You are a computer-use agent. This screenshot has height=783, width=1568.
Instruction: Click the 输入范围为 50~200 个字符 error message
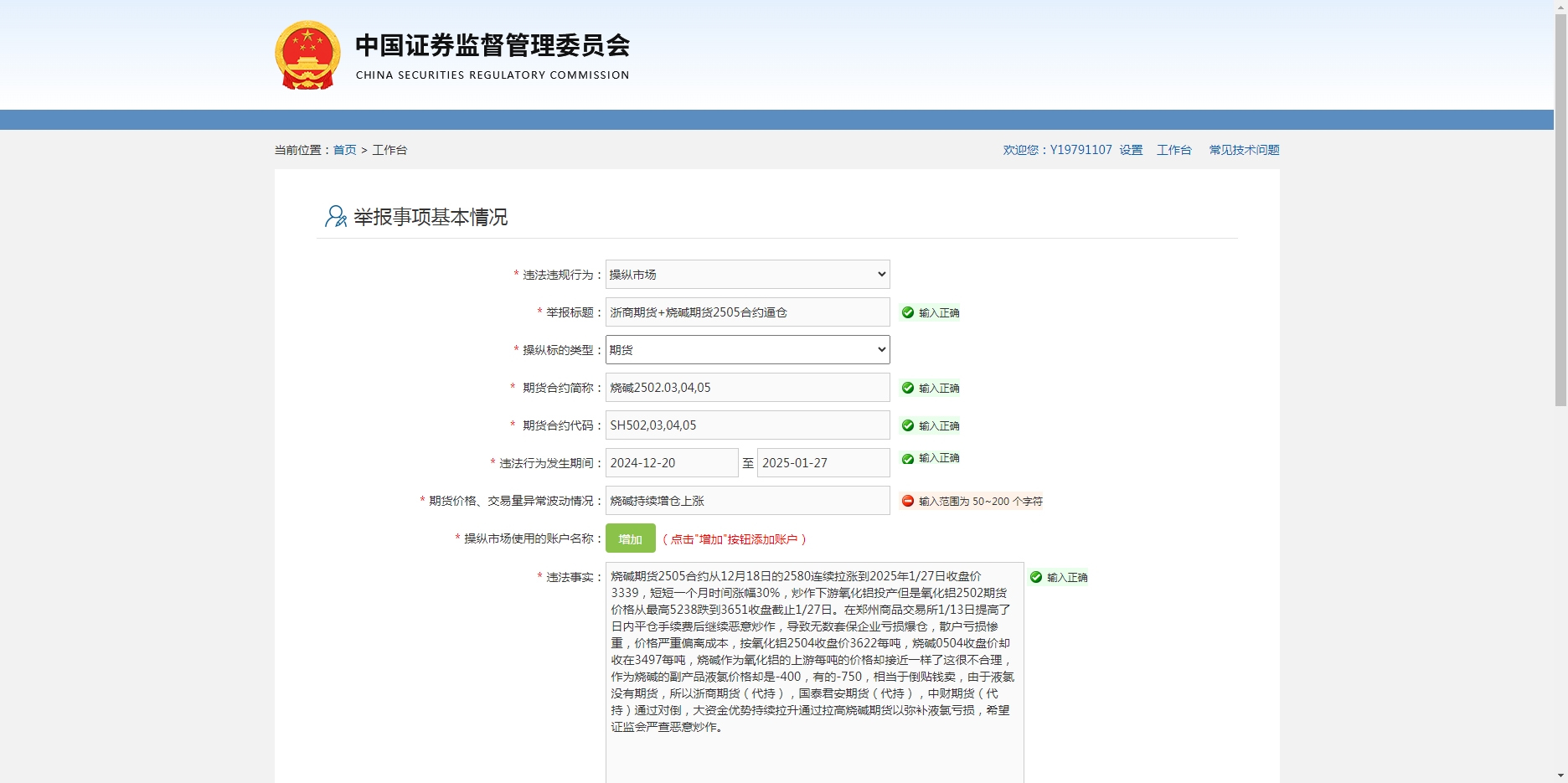(x=980, y=501)
